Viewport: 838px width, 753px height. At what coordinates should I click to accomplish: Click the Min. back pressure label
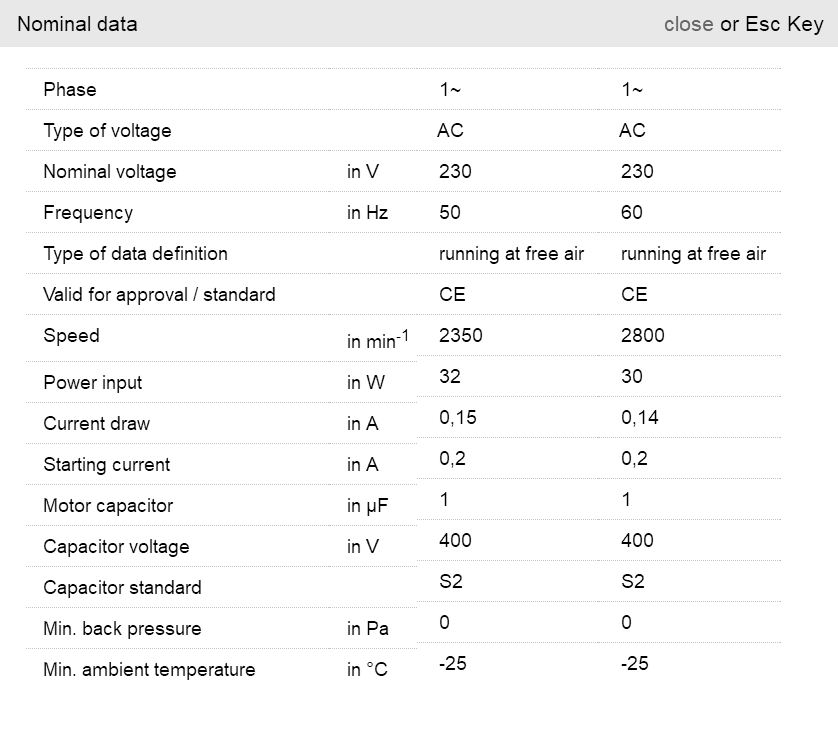[122, 629]
